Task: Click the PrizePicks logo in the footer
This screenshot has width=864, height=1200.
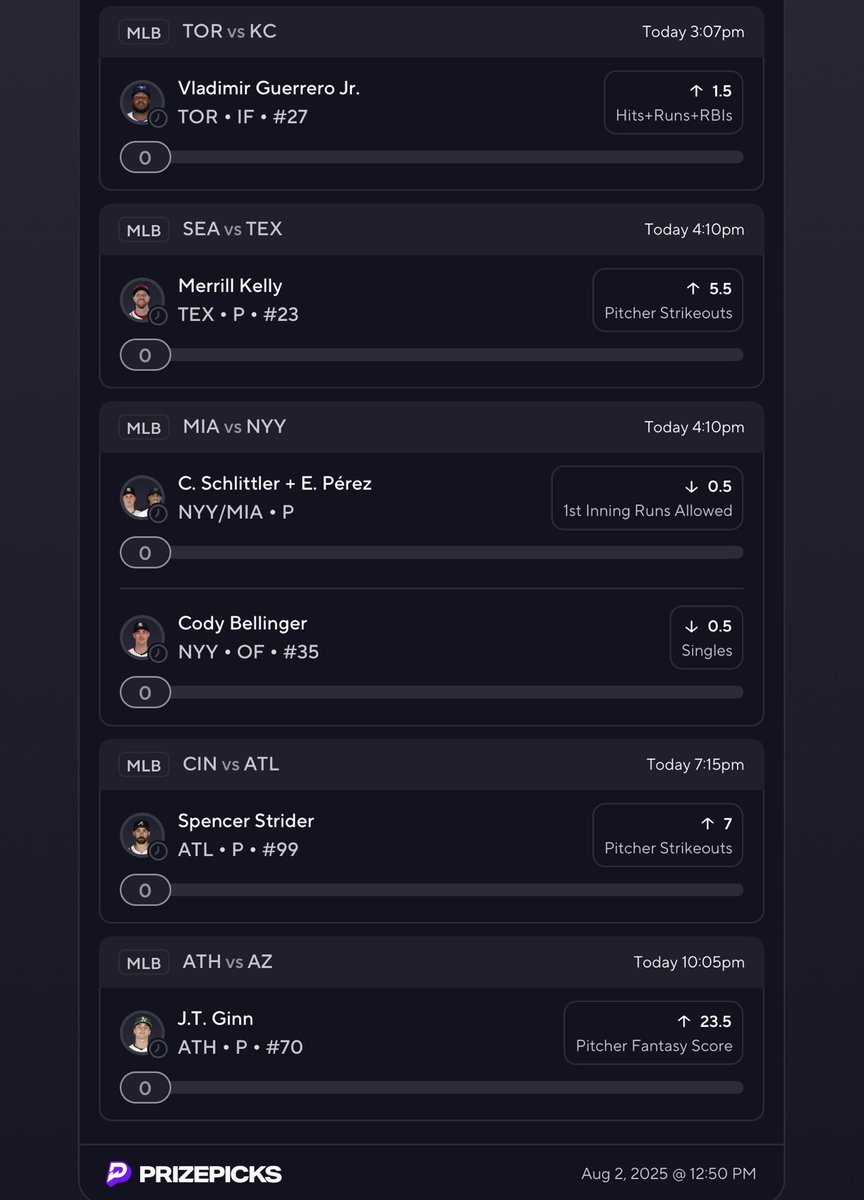Action: click(x=194, y=1174)
